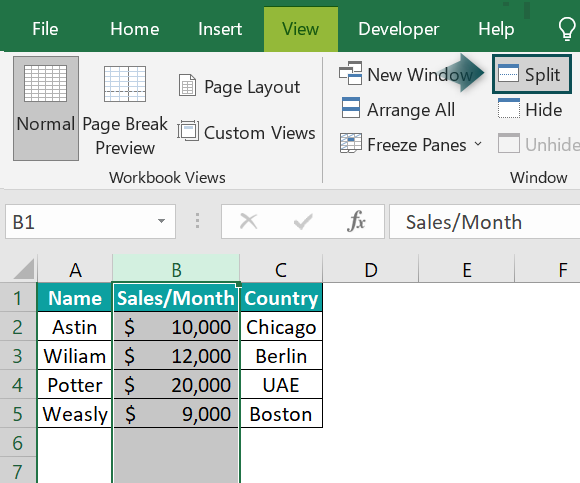This screenshot has width=580, height=483.
Task: Select the cell containing Weasly
Action: 75,413
